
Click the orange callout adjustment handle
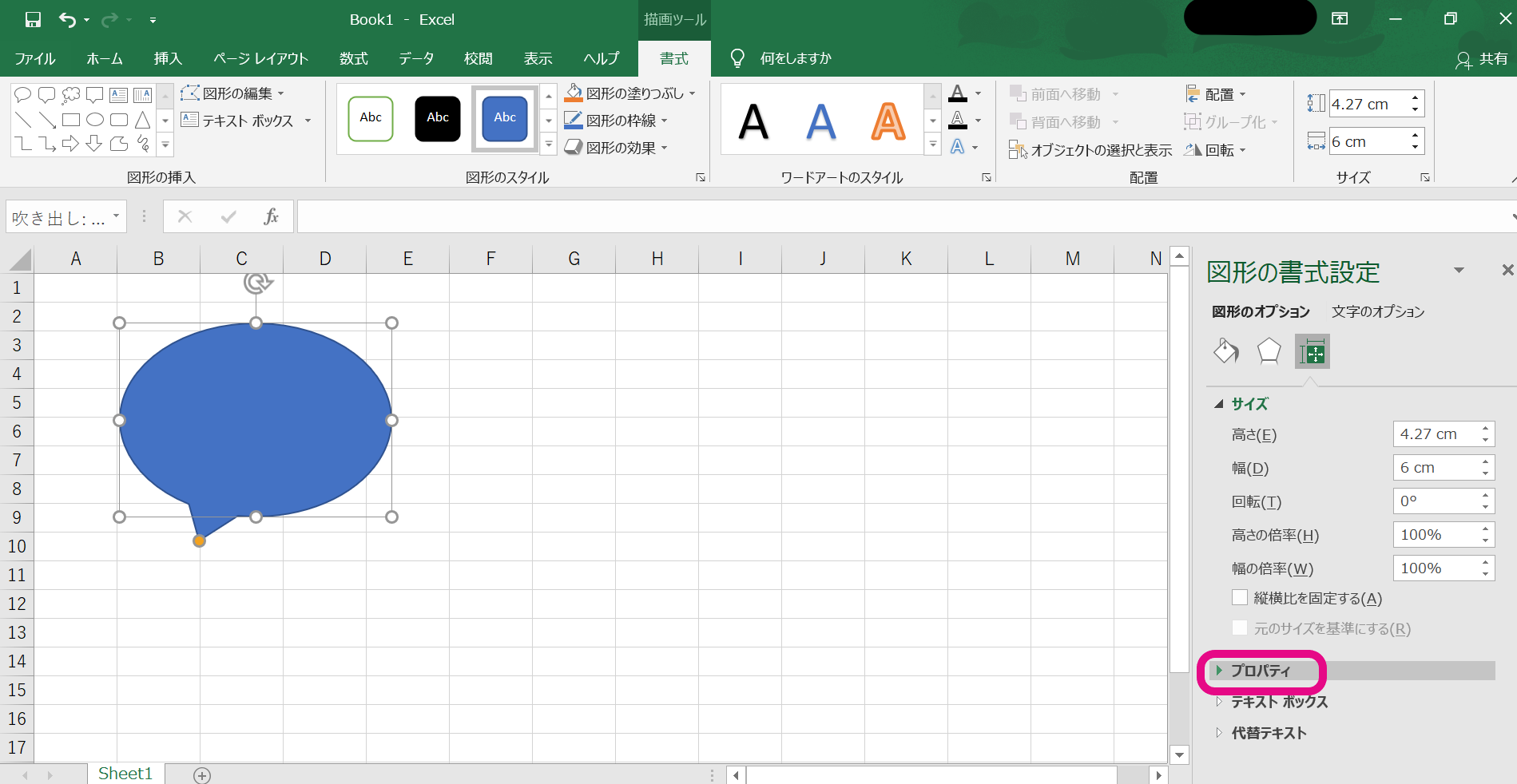click(200, 541)
